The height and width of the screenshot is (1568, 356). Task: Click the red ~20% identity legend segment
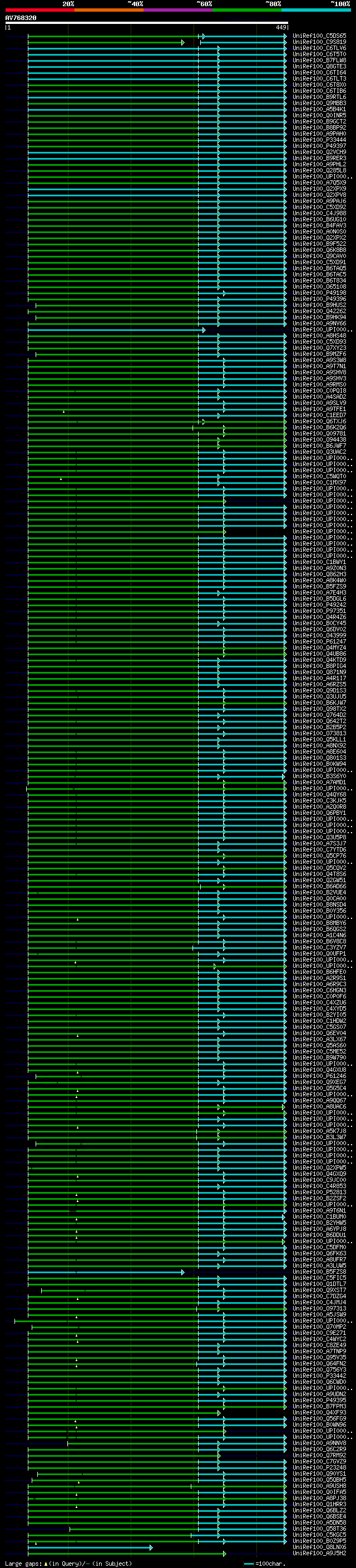click(x=39, y=10)
